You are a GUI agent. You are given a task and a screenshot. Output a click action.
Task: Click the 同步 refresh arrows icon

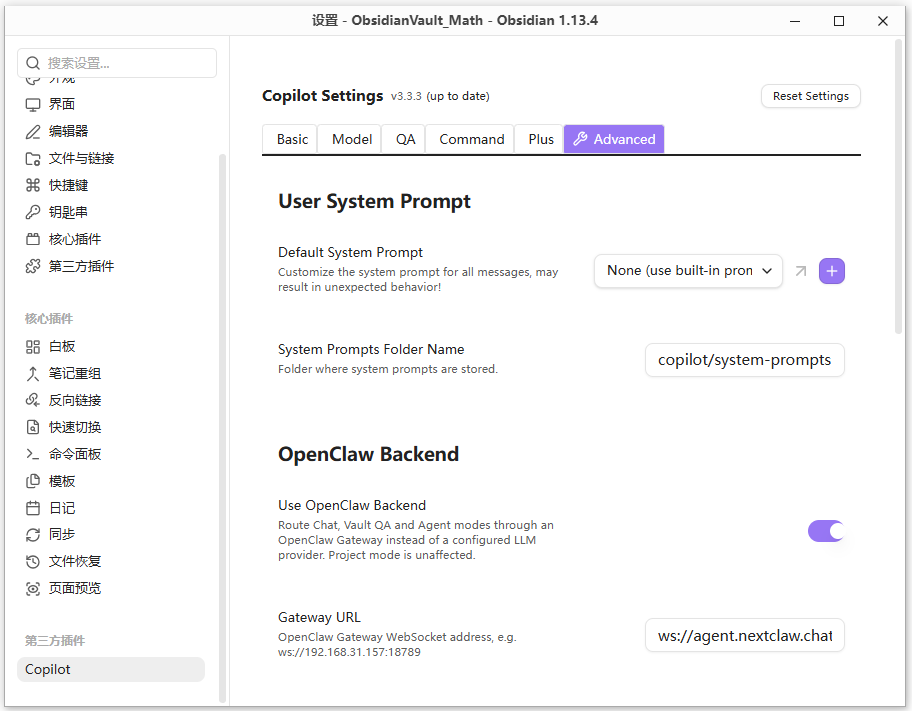coord(33,535)
